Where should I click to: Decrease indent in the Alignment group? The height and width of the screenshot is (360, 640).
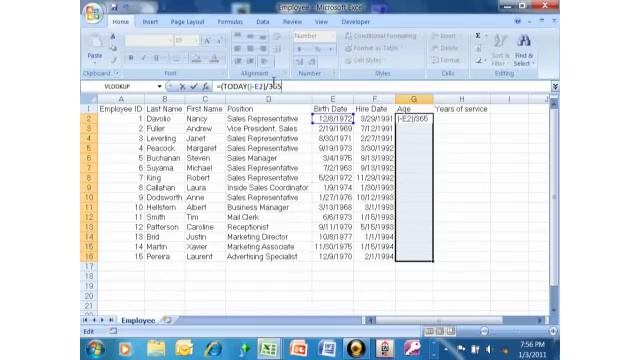pos(238,61)
